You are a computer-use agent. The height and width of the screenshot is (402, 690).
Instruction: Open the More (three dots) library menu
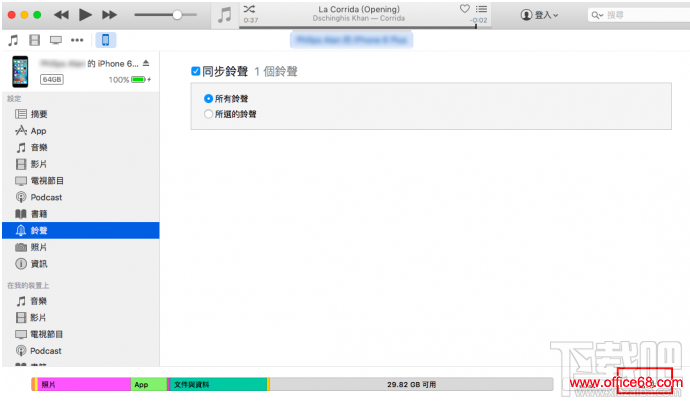coord(77,40)
